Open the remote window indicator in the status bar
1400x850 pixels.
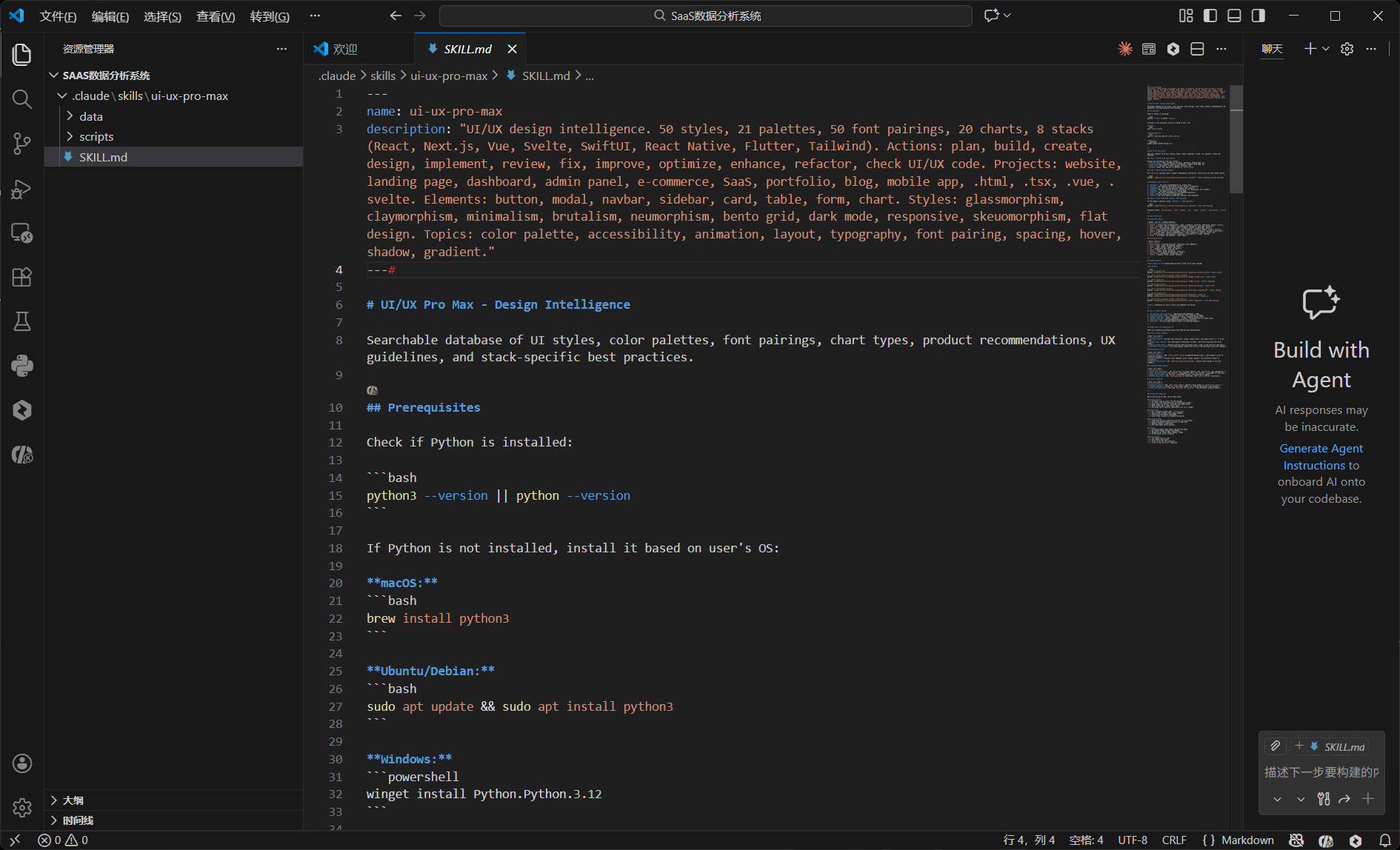point(15,840)
